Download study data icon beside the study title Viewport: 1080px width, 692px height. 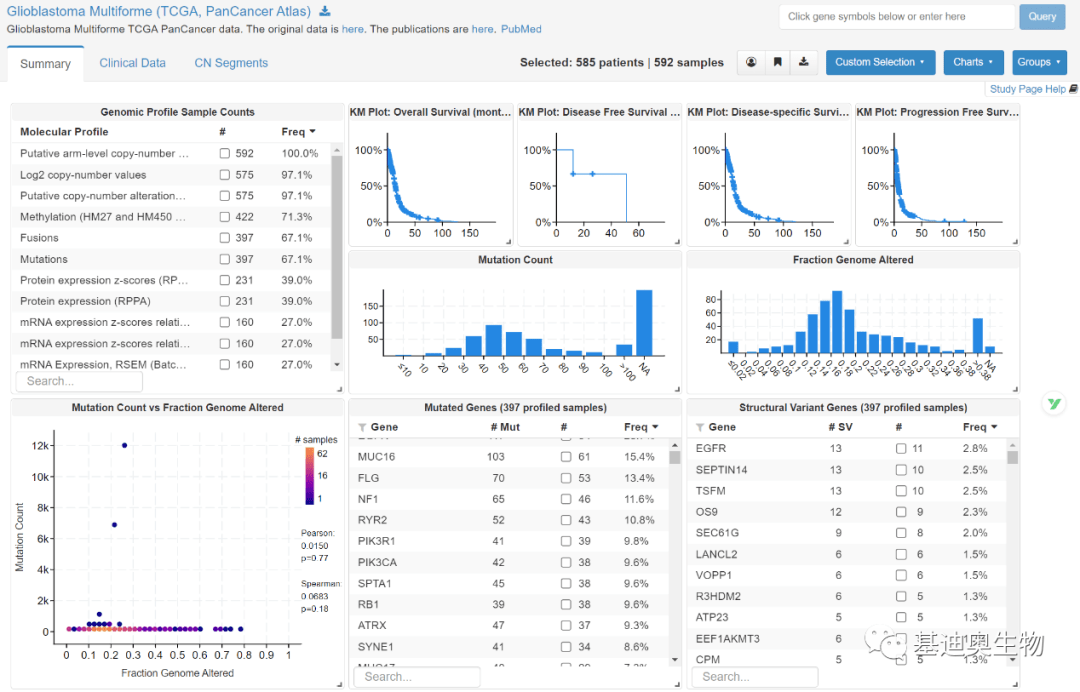pyautogui.click(x=324, y=12)
